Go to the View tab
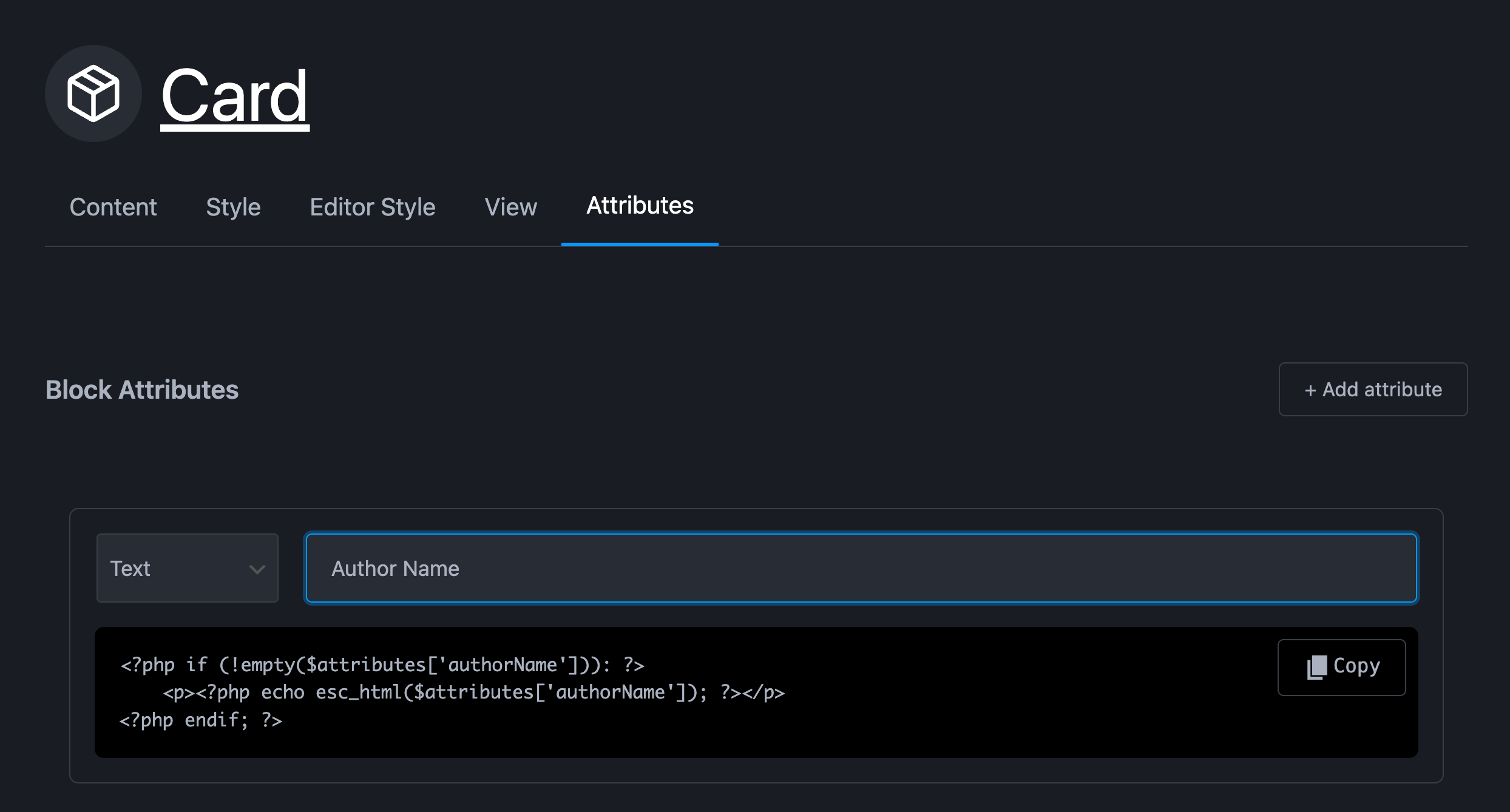Viewport: 1510px width, 812px height. coord(510,208)
